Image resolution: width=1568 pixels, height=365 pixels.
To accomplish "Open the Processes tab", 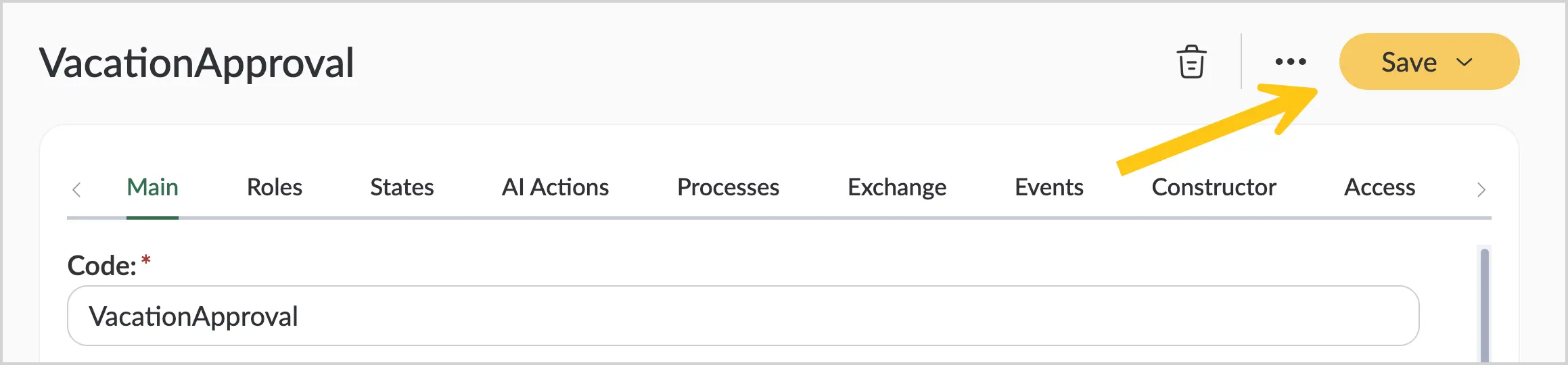I will 729,187.
